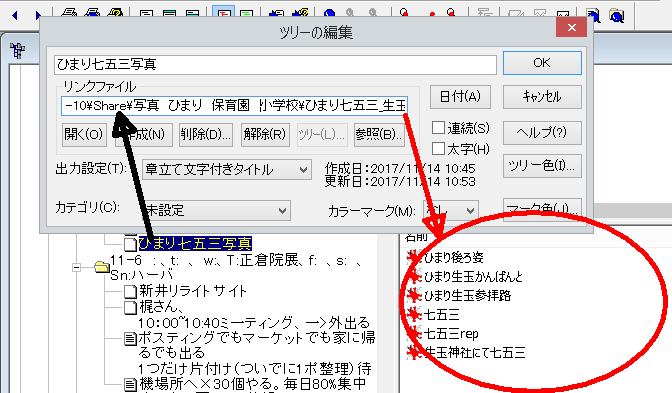This screenshot has width=672, height=393.
Task: Click the 削除(D)... button
Action: point(206,135)
